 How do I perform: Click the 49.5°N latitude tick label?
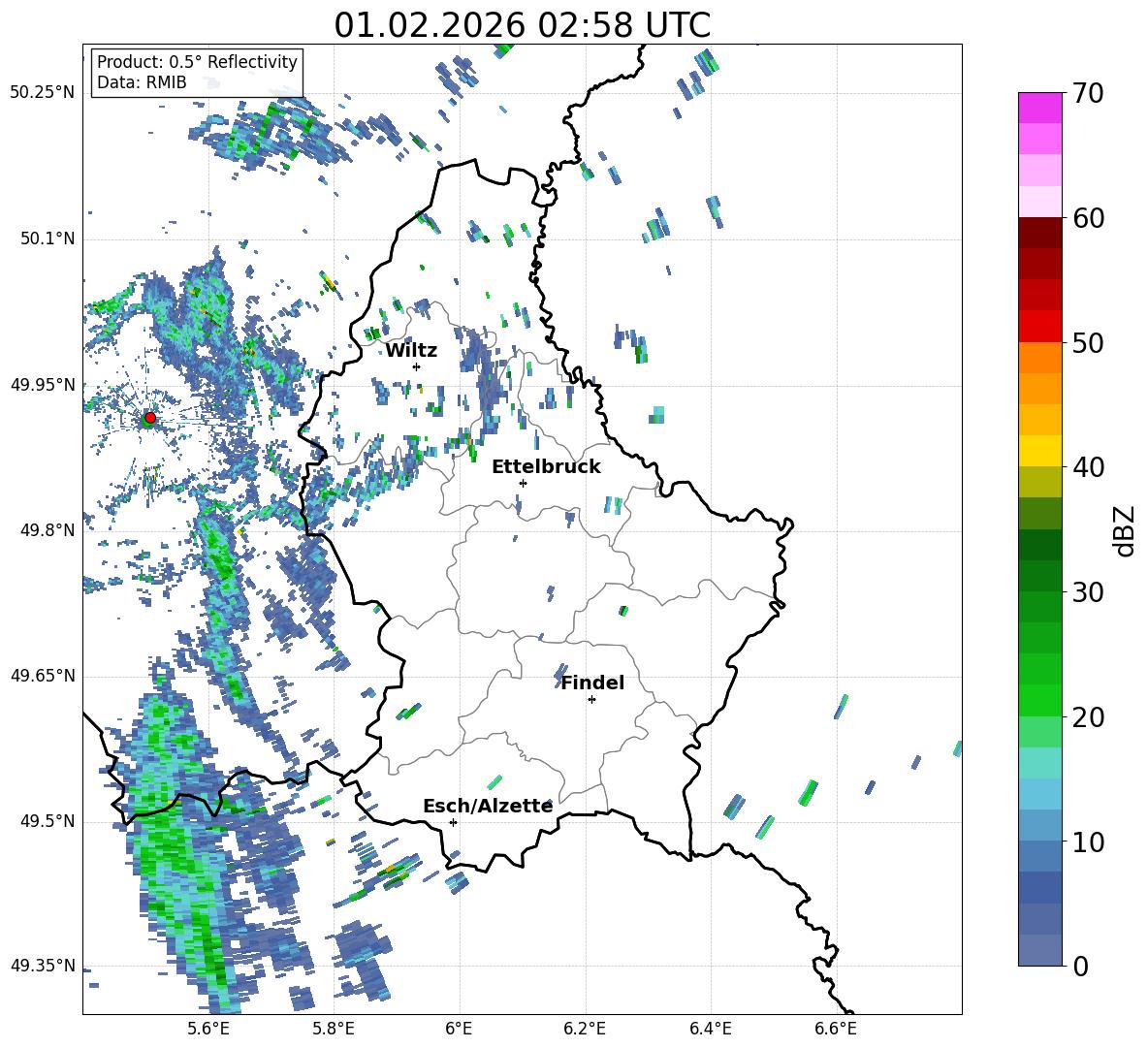[x=48, y=821]
